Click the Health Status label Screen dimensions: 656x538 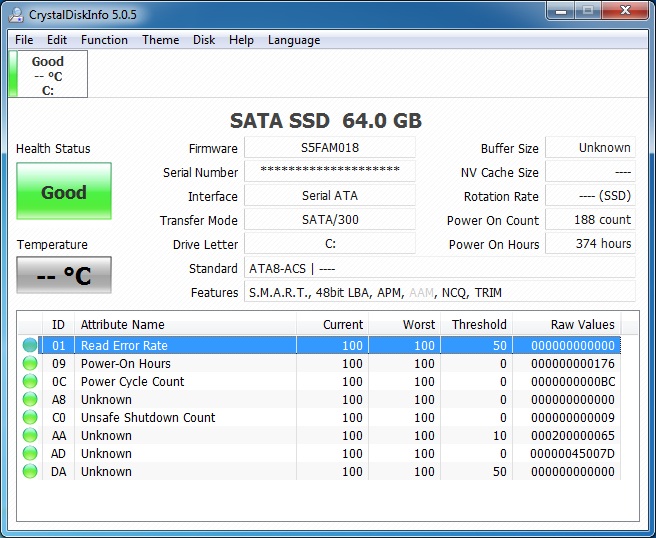point(53,149)
